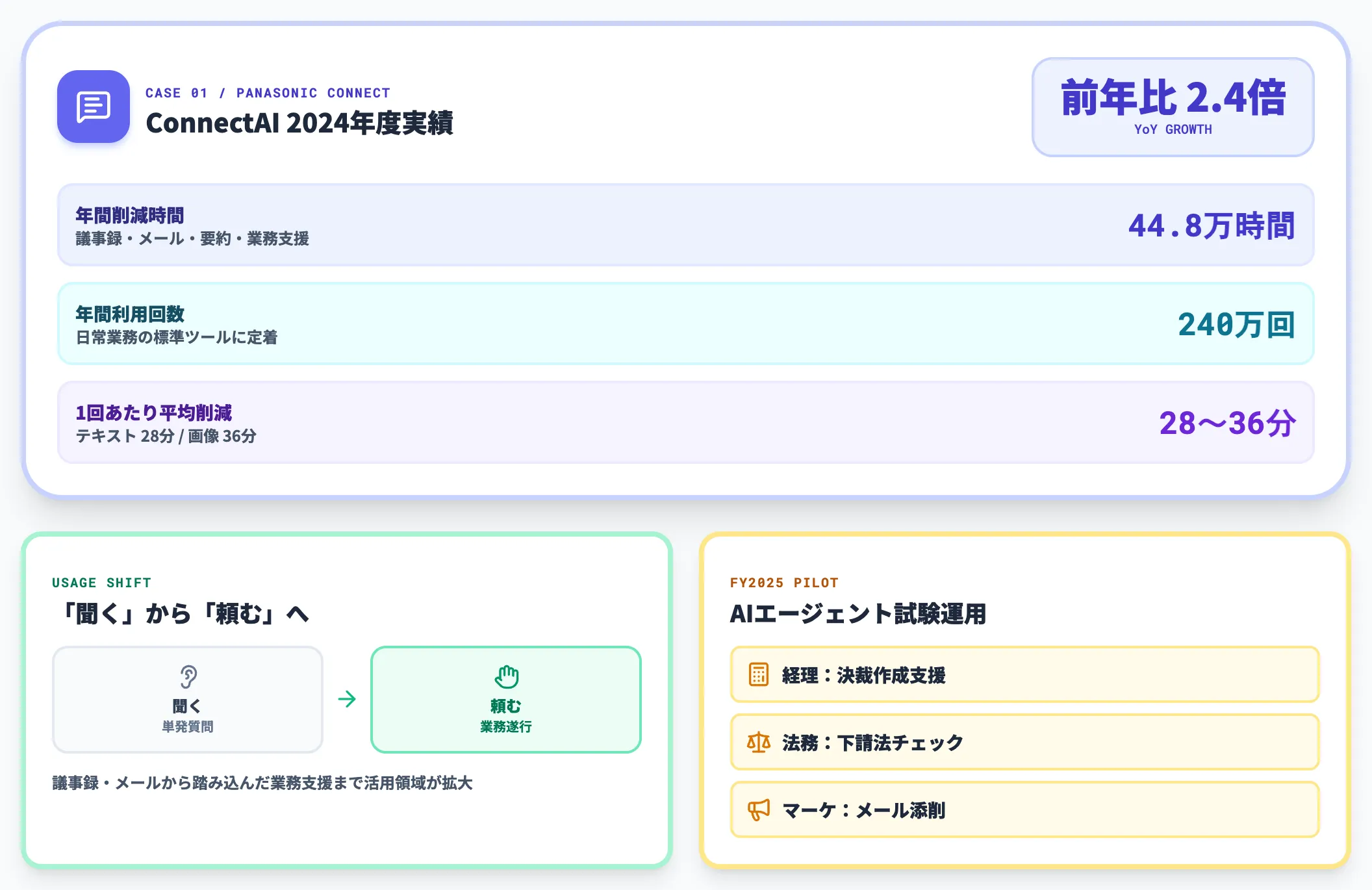Click the FY2025 PILOT label
The width and height of the screenshot is (1372, 890).
pos(784,583)
